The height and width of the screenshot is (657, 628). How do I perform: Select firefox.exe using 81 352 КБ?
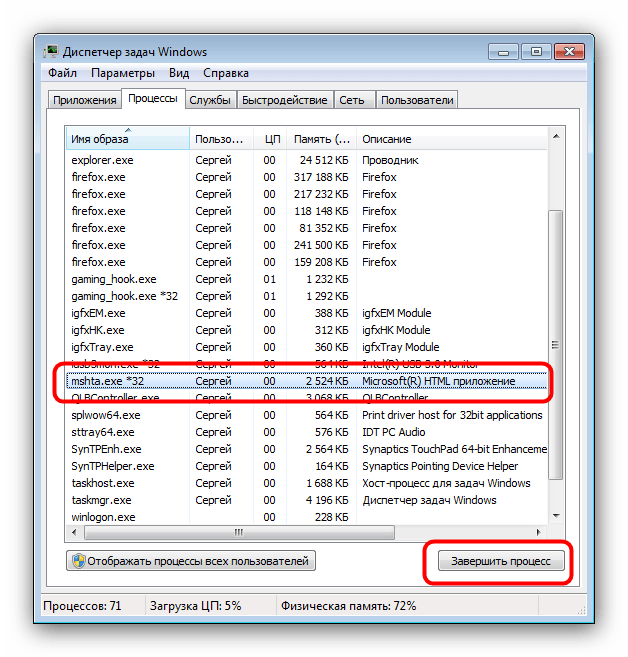tap(306, 228)
